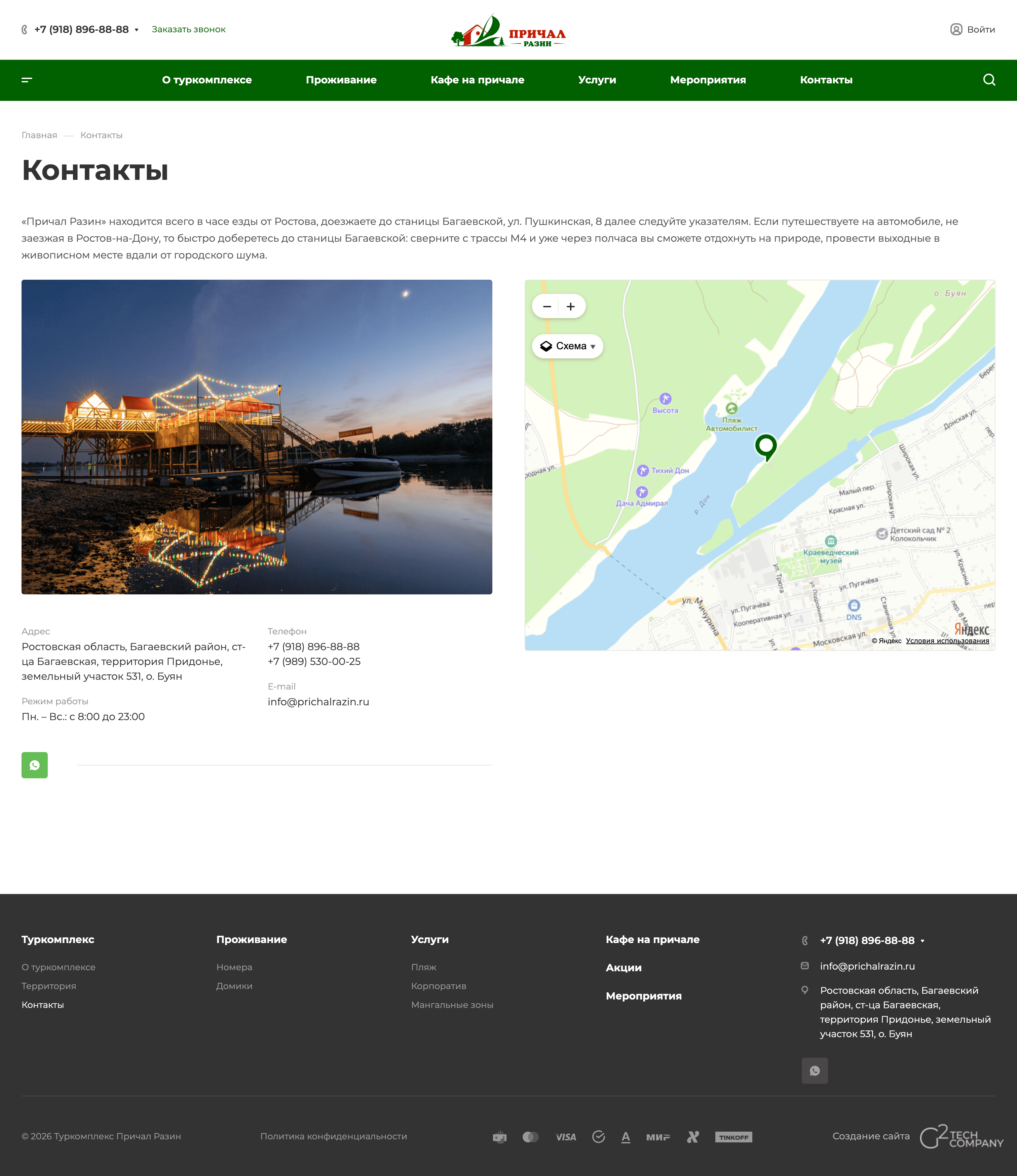
Task: Expand the header phone number dropdown
Action: click(x=137, y=30)
